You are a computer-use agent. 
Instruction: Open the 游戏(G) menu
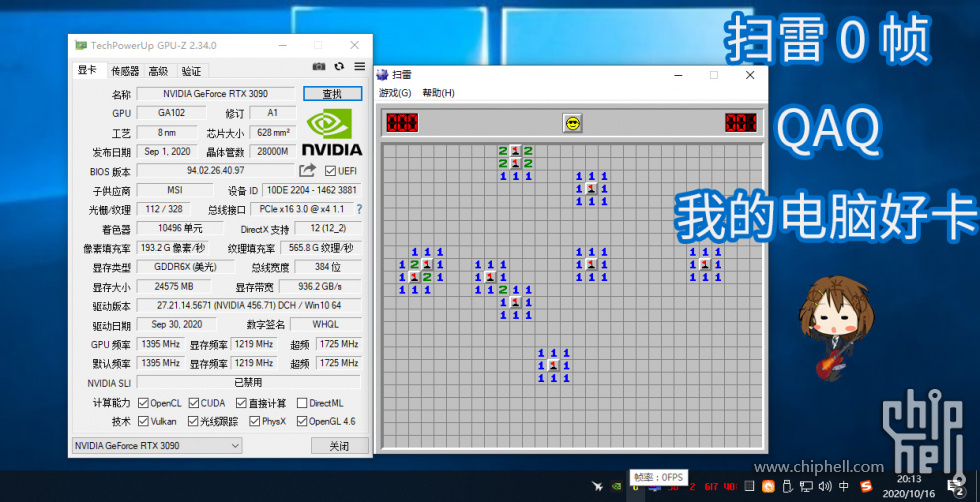[395, 93]
